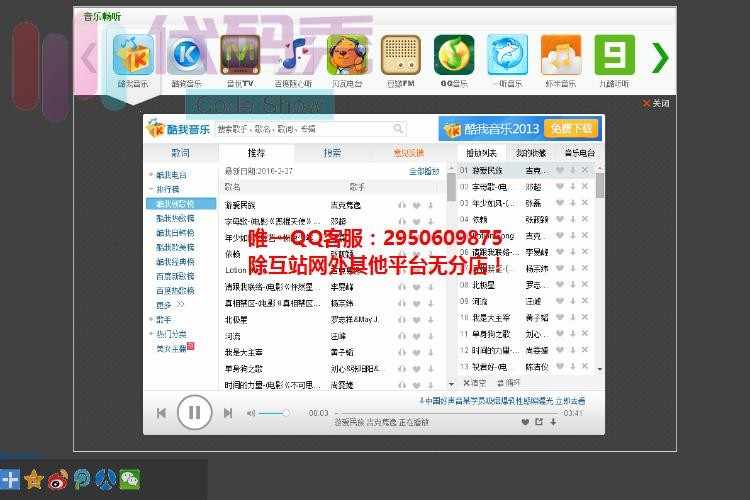
Task: Open the green 9 Jiuku app icon
Action: click(x=615, y=55)
